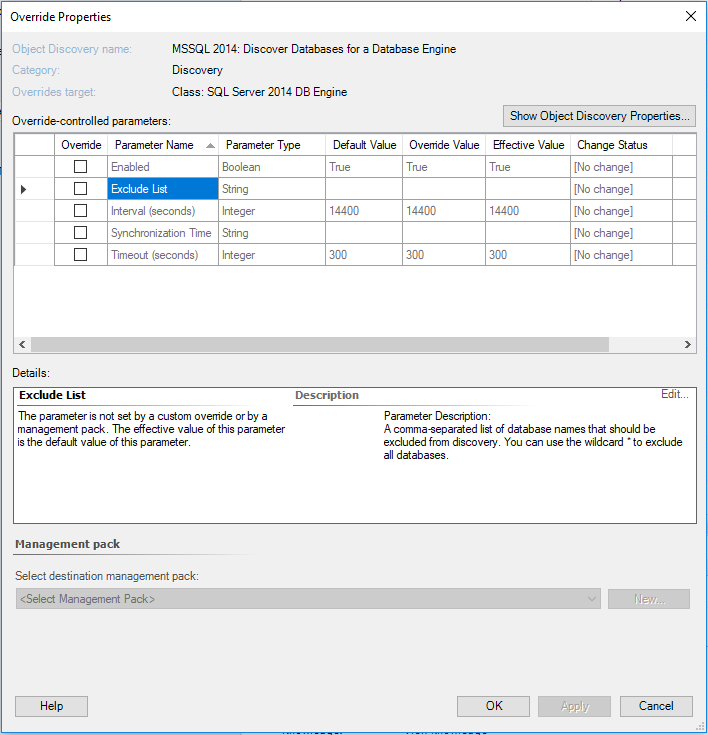The image size is (708, 735).
Task: Tick Override checkbox for Timeout (seconds)
Action: (81, 255)
